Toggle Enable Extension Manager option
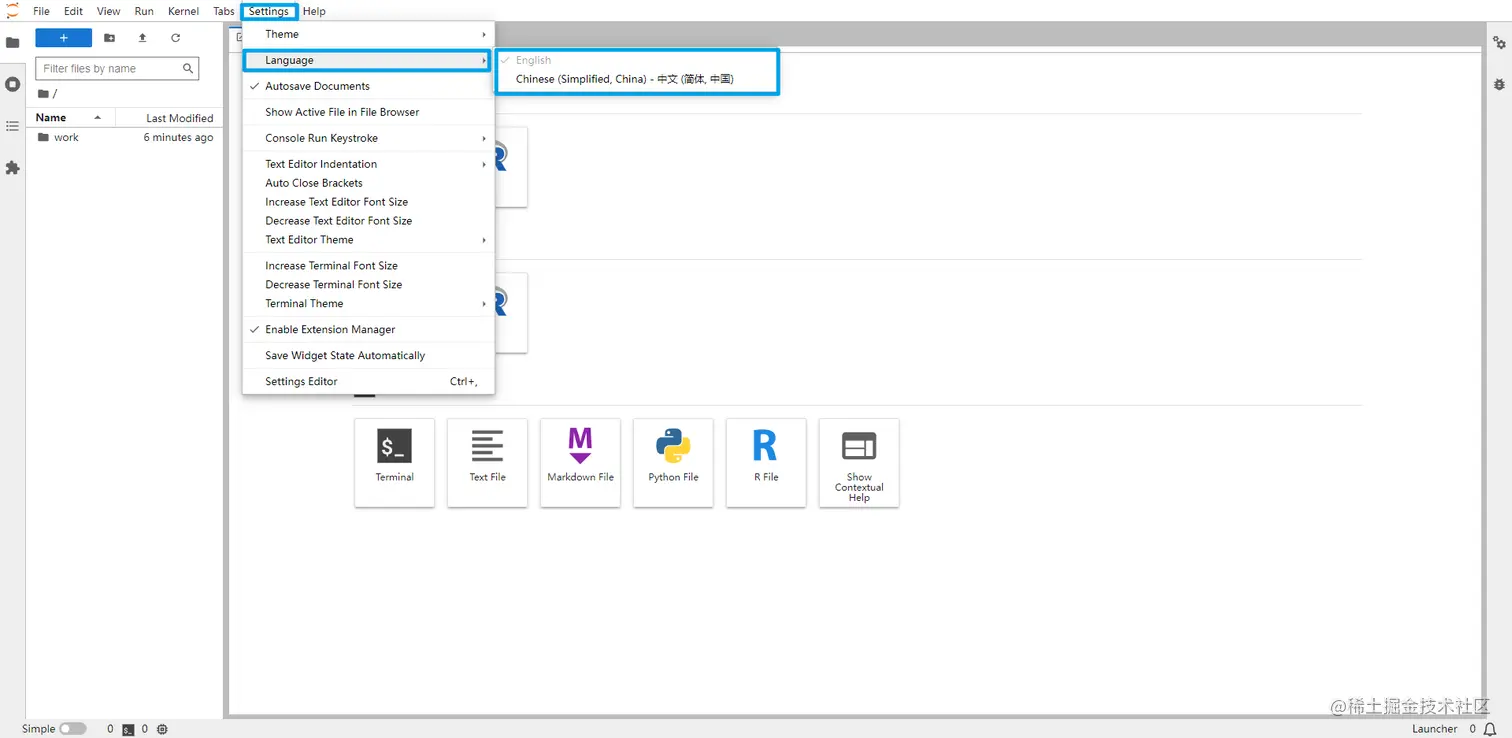 click(368, 329)
